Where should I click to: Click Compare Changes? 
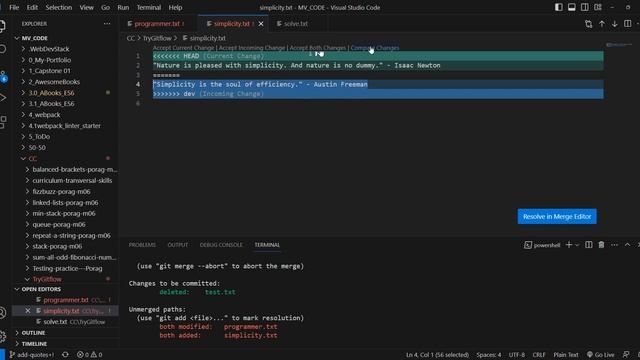[375, 48]
